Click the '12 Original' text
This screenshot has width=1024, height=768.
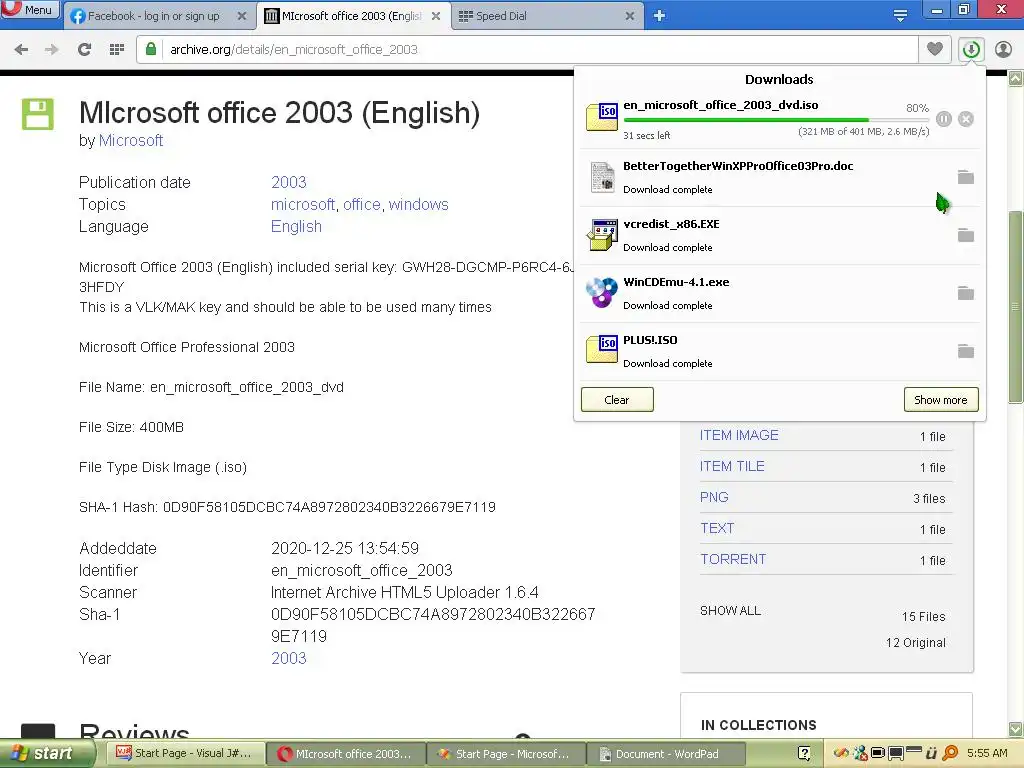(x=916, y=643)
